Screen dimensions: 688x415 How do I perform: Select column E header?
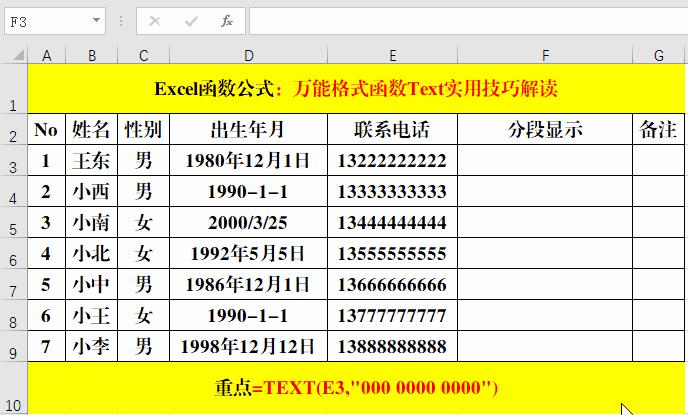click(392, 55)
